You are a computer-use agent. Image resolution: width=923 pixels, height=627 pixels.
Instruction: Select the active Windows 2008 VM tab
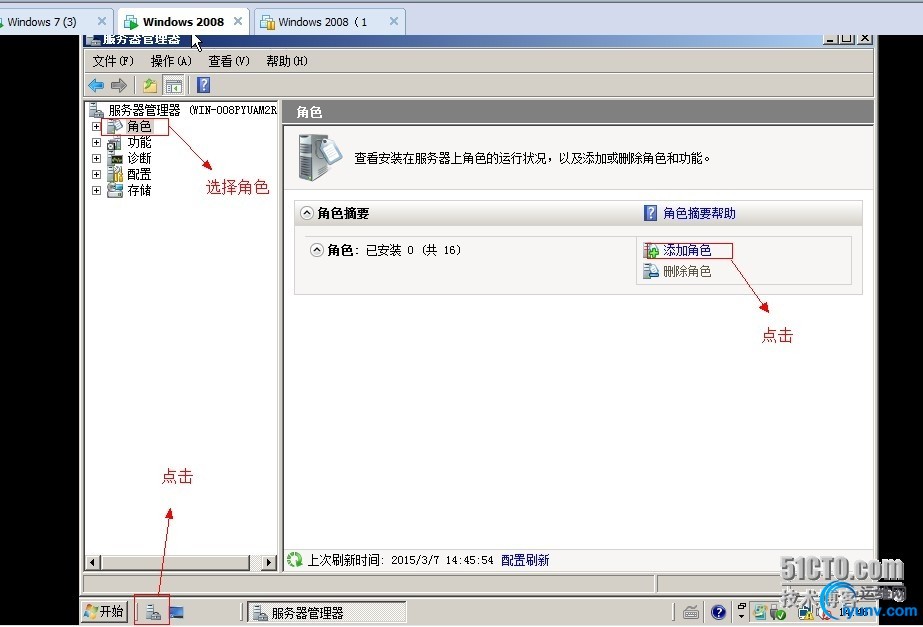[183, 22]
